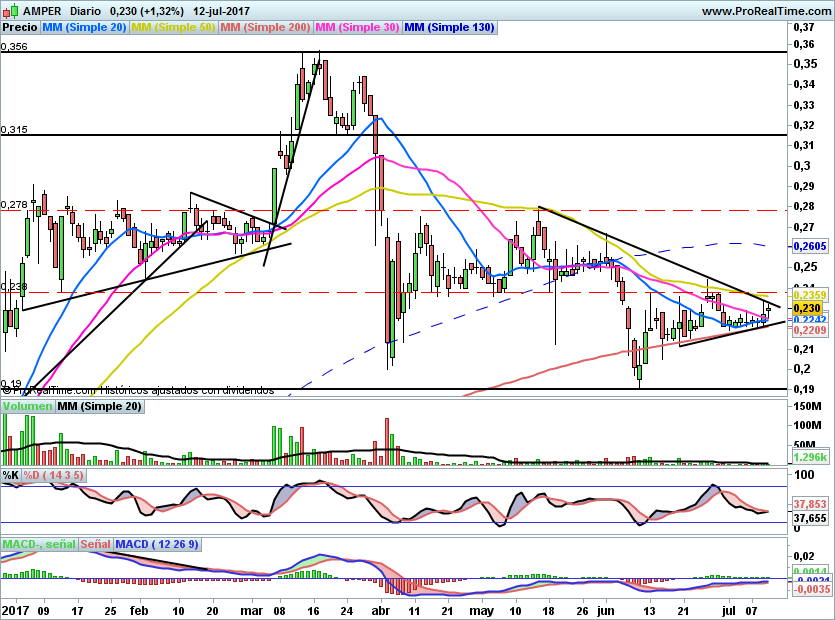Click the 0,230 current price tag

pyautogui.click(x=805, y=308)
